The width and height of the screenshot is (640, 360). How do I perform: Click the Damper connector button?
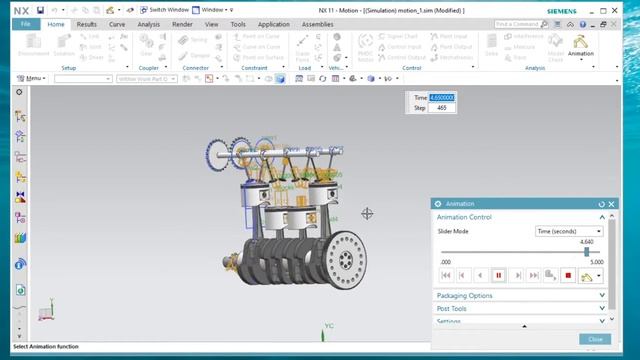tap(194, 56)
